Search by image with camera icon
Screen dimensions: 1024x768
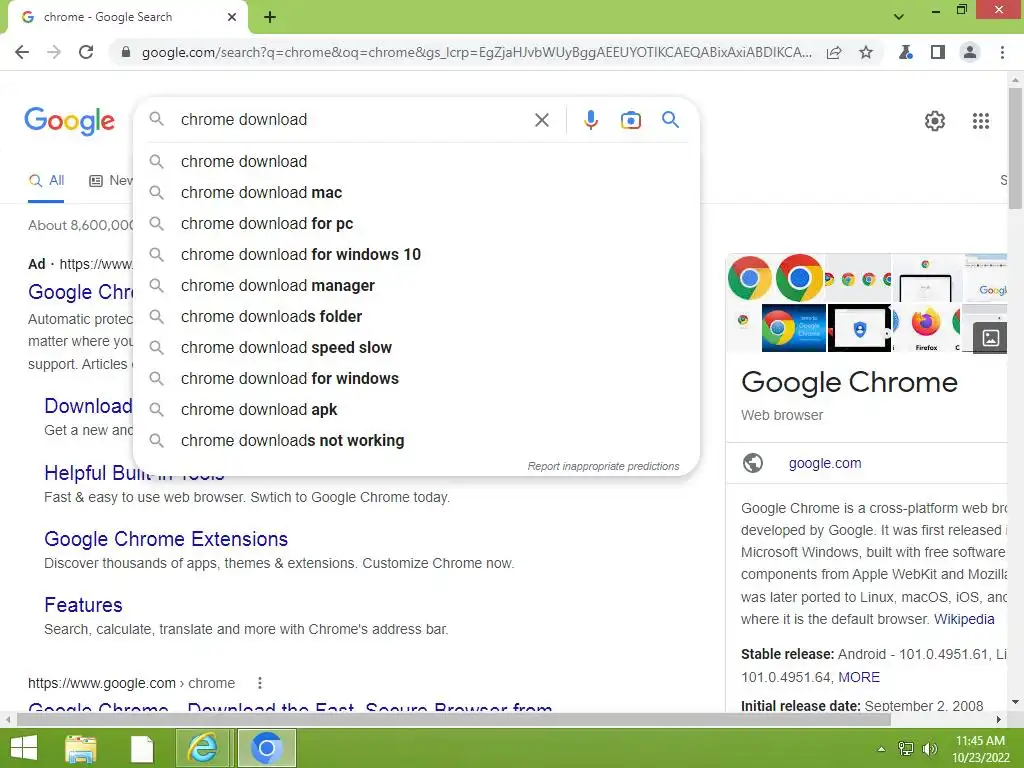[630, 120]
